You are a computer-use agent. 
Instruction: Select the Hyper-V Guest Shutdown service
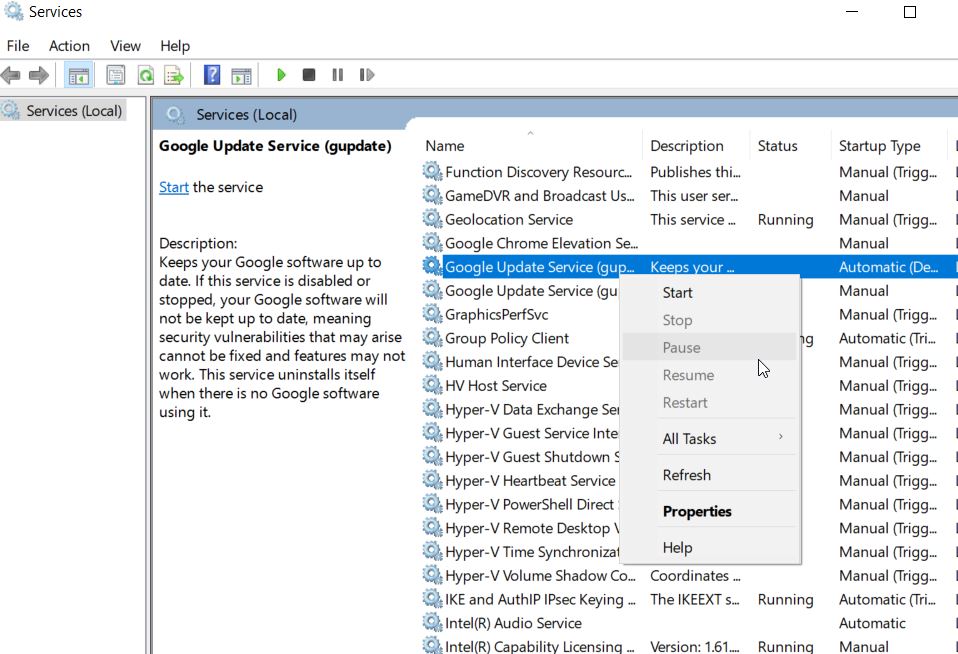tap(532, 457)
